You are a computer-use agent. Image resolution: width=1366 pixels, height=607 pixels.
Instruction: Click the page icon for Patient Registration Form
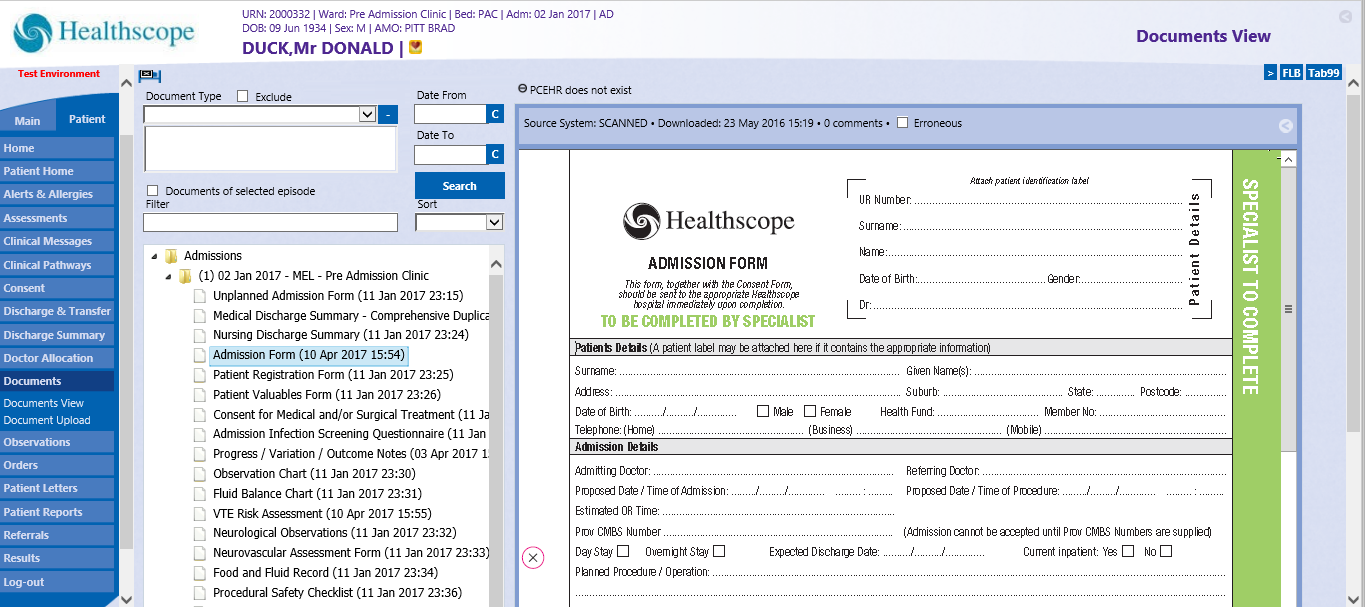click(199, 375)
